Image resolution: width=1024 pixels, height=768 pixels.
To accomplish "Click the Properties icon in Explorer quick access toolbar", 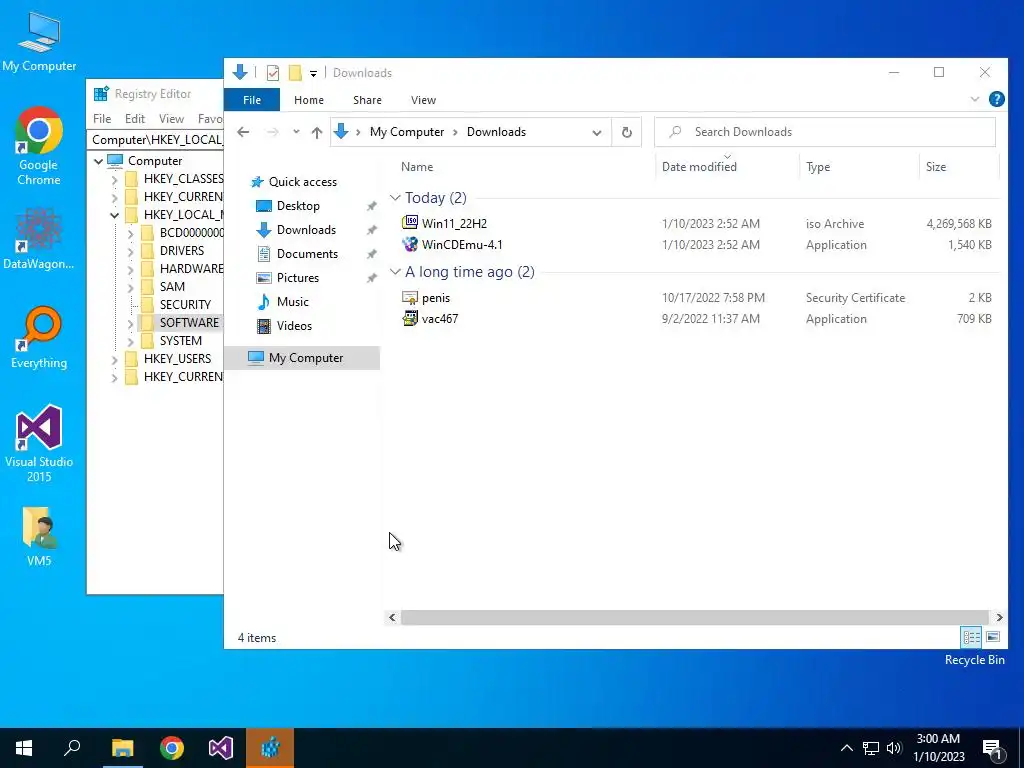I will (273, 72).
